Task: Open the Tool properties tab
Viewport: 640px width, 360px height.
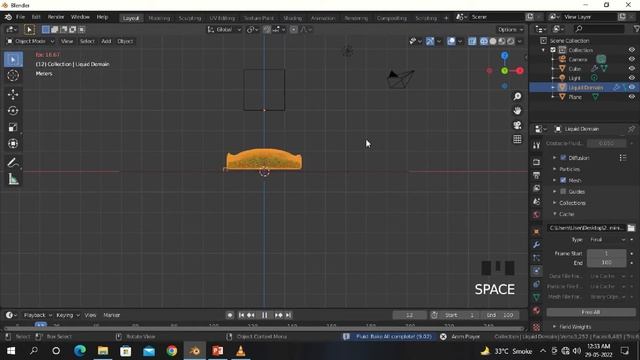Action: click(536, 145)
